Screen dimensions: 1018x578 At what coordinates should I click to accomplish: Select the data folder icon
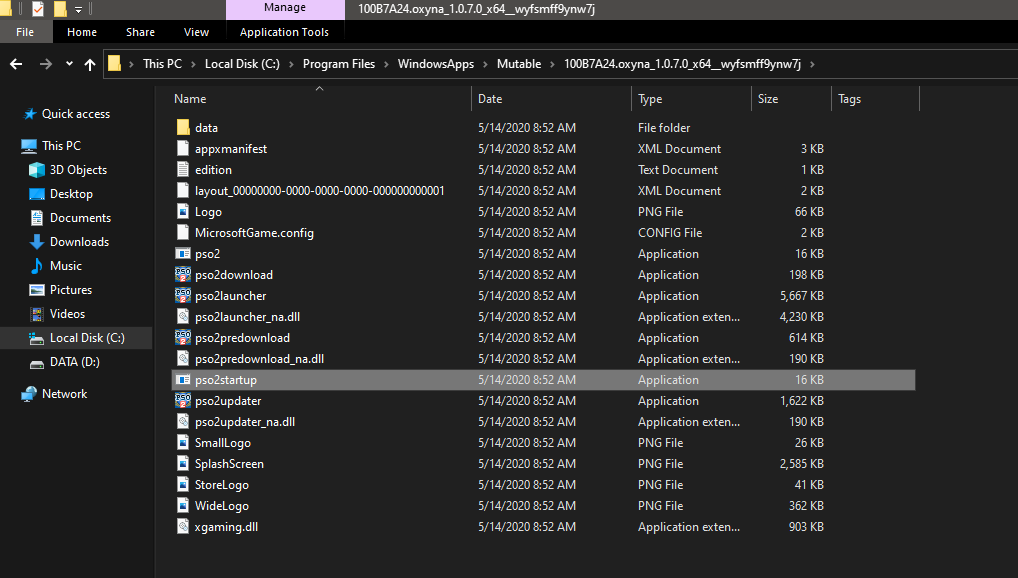coord(183,127)
